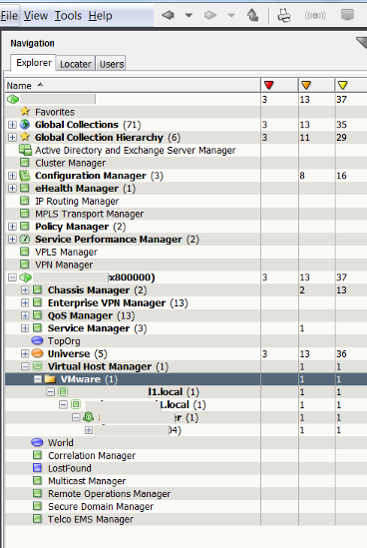
Task: Click the Favorites star icon
Action: click(25, 111)
